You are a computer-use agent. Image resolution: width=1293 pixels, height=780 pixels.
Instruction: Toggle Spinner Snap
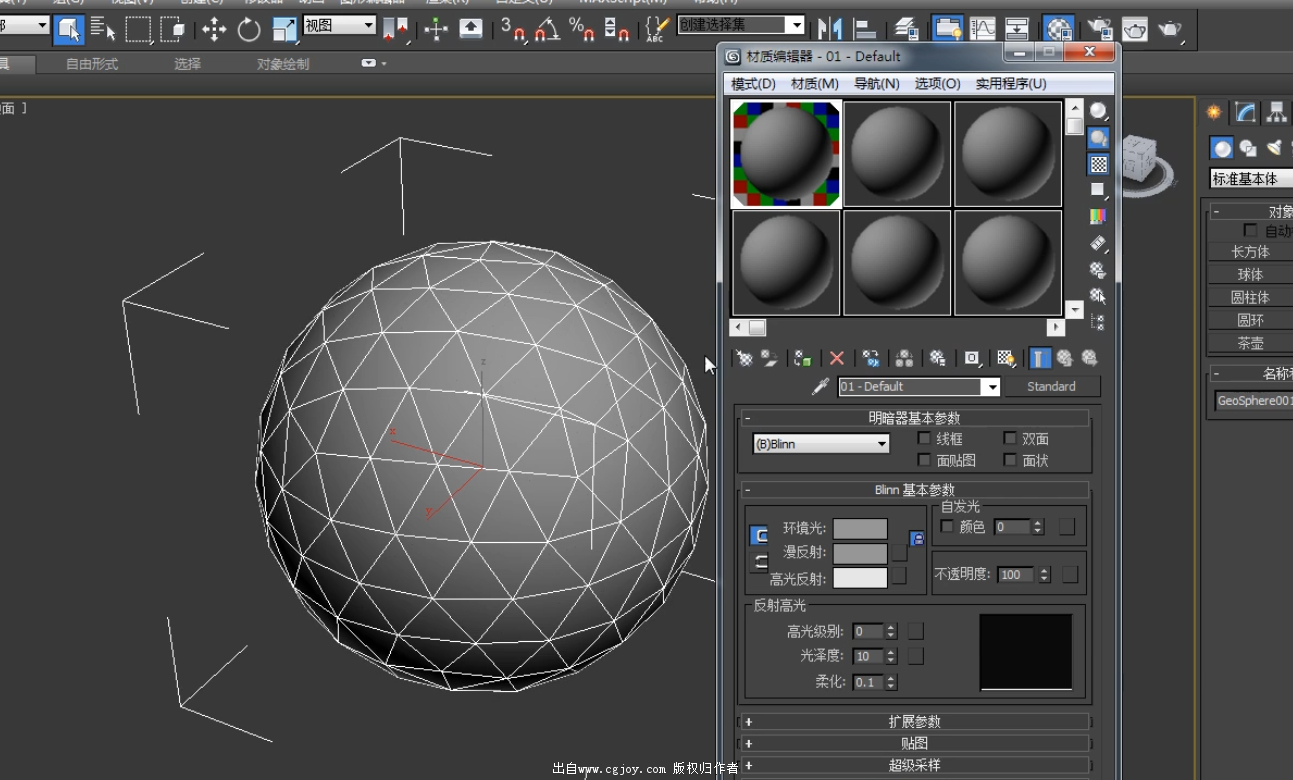point(617,29)
